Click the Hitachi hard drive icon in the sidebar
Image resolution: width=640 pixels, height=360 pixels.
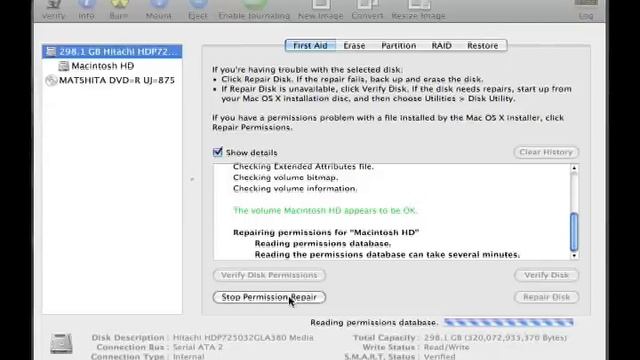click(x=51, y=51)
